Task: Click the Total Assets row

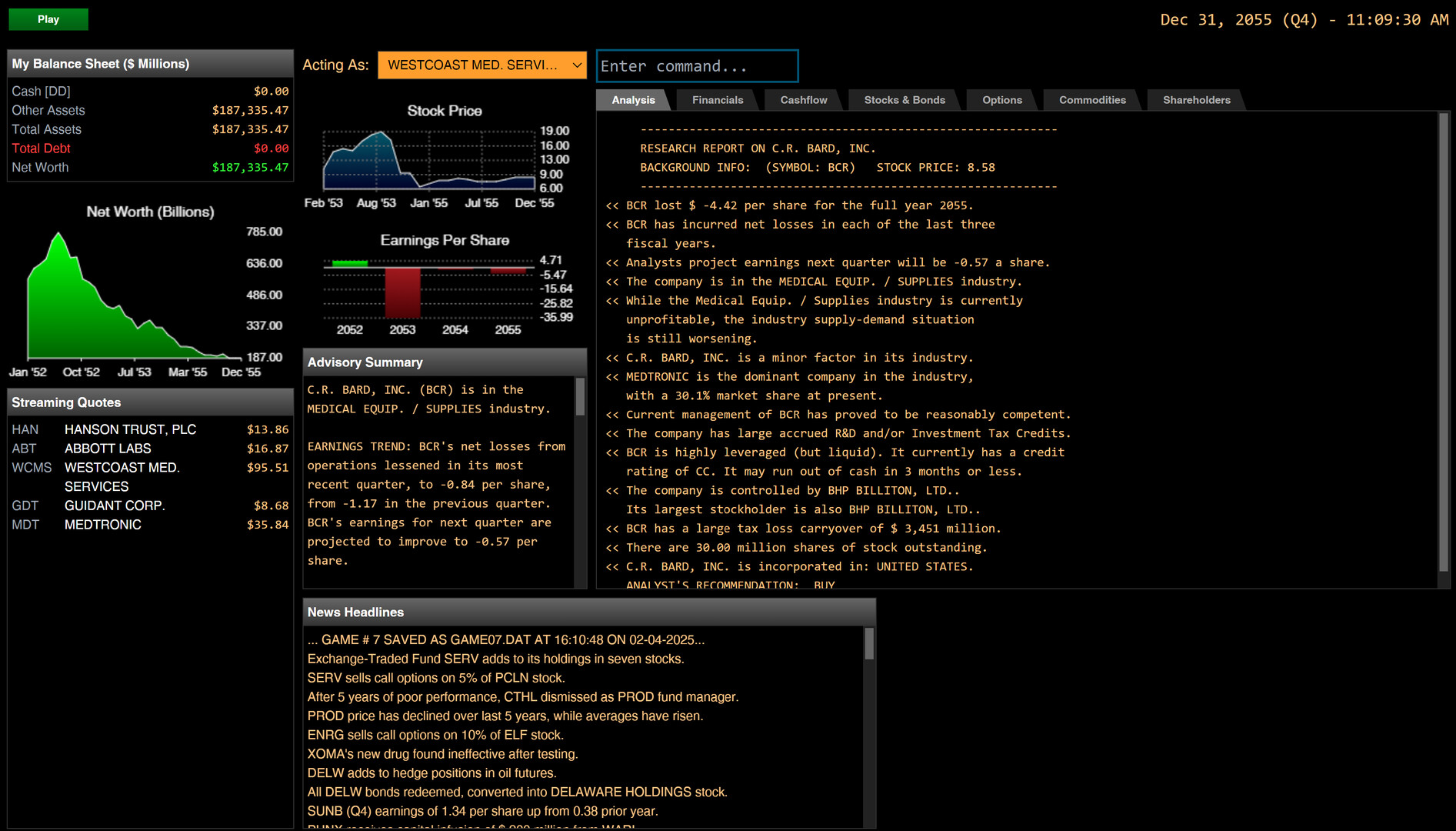Action: 150,129
